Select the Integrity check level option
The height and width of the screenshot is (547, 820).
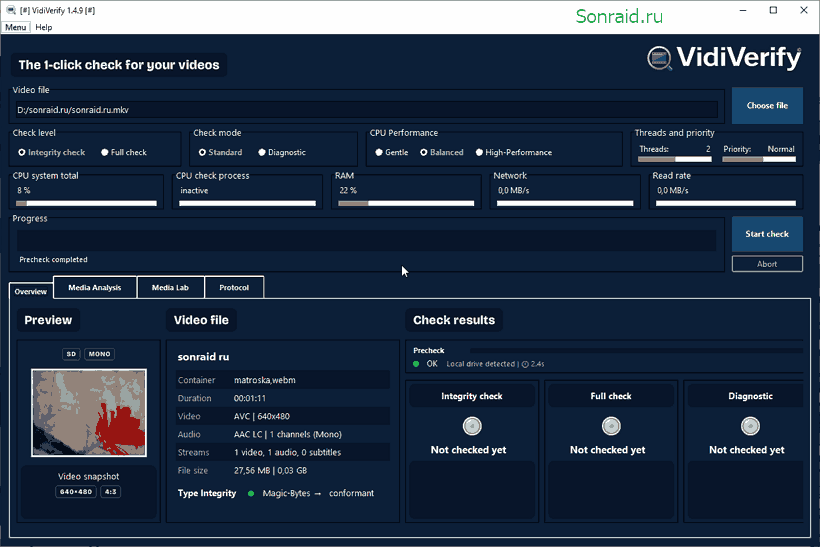[x=51, y=152]
